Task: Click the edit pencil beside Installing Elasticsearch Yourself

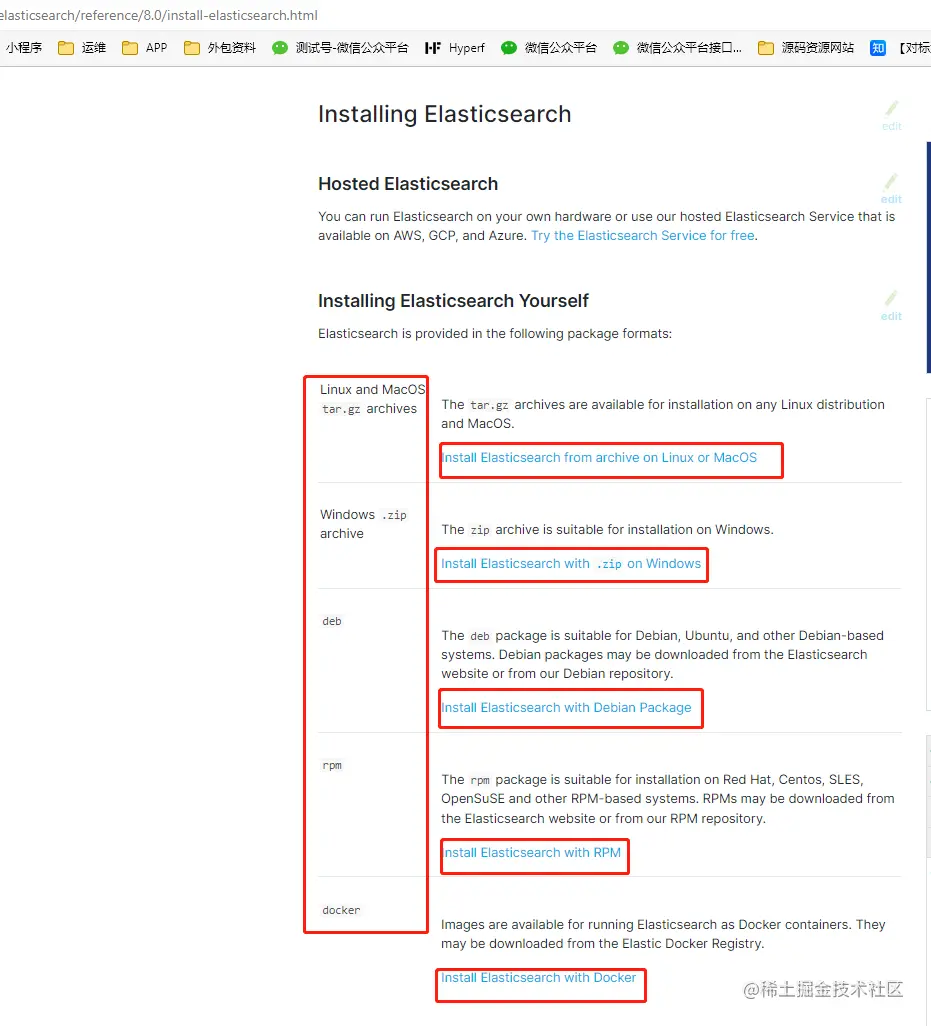Action: point(891,306)
